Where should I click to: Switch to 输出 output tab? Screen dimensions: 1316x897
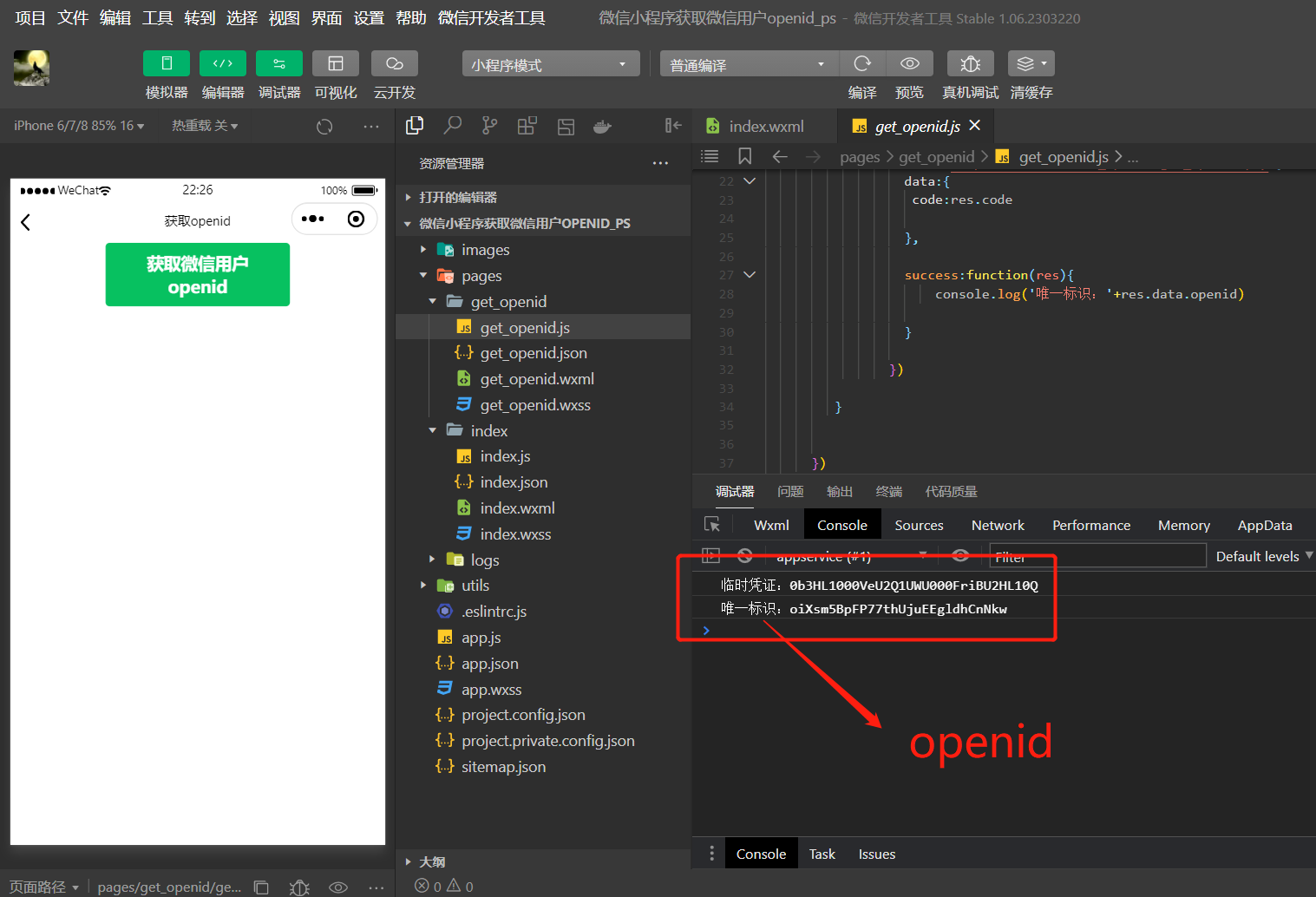pyautogui.click(x=839, y=492)
